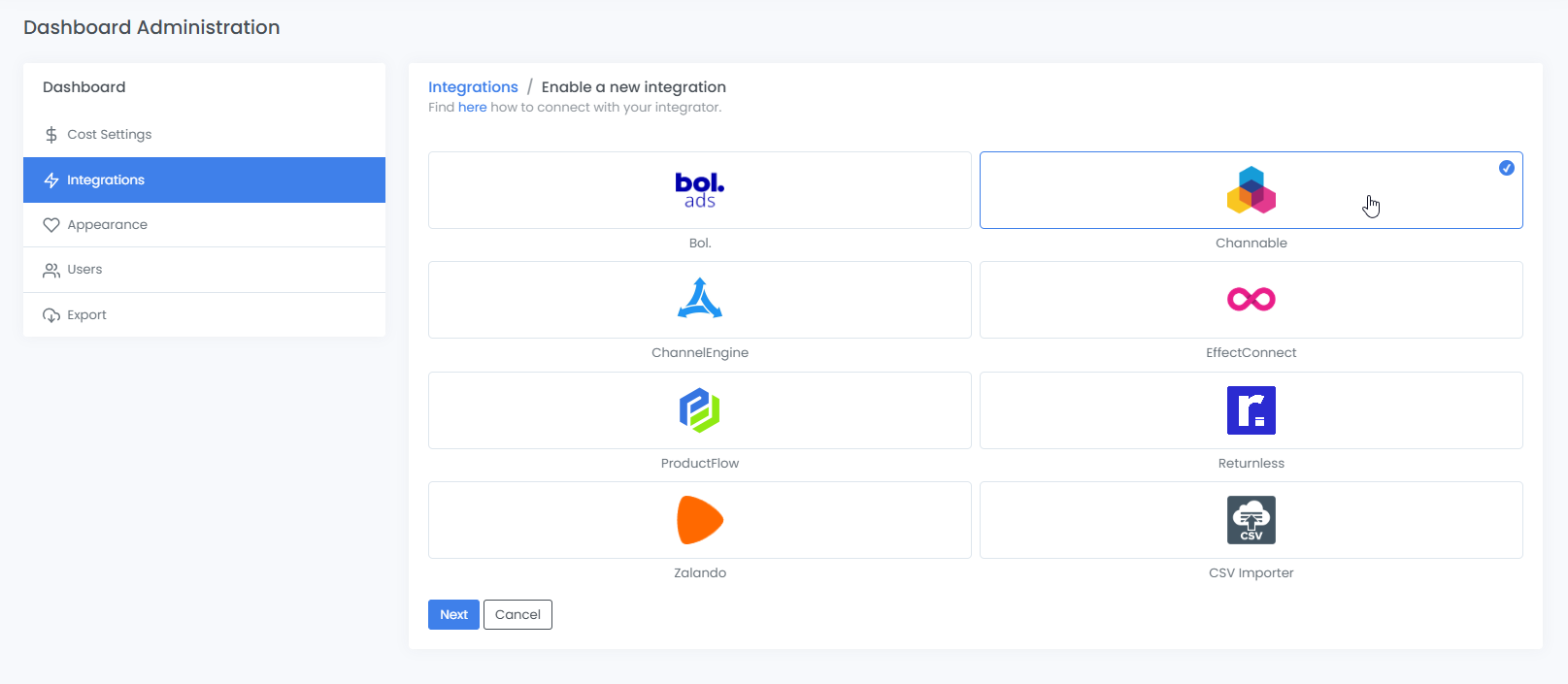The width and height of the screenshot is (1568, 684).
Task: Follow the Integrations breadcrumb link
Action: click(x=473, y=87)
